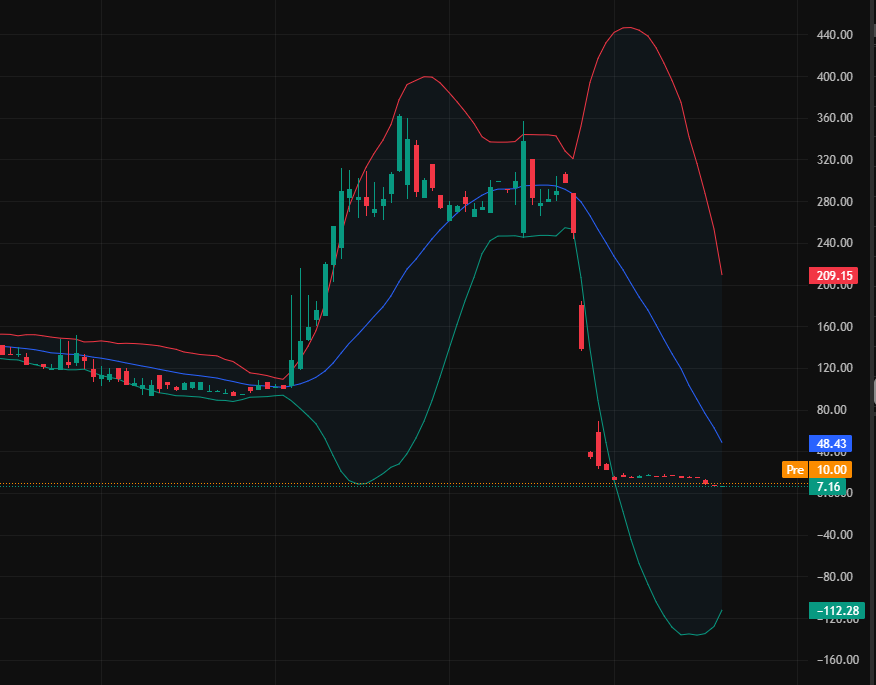Screen dimensions: 876x685
Task: Click the red 209.15 upper band price tag
Action: [x=834, y=275]
